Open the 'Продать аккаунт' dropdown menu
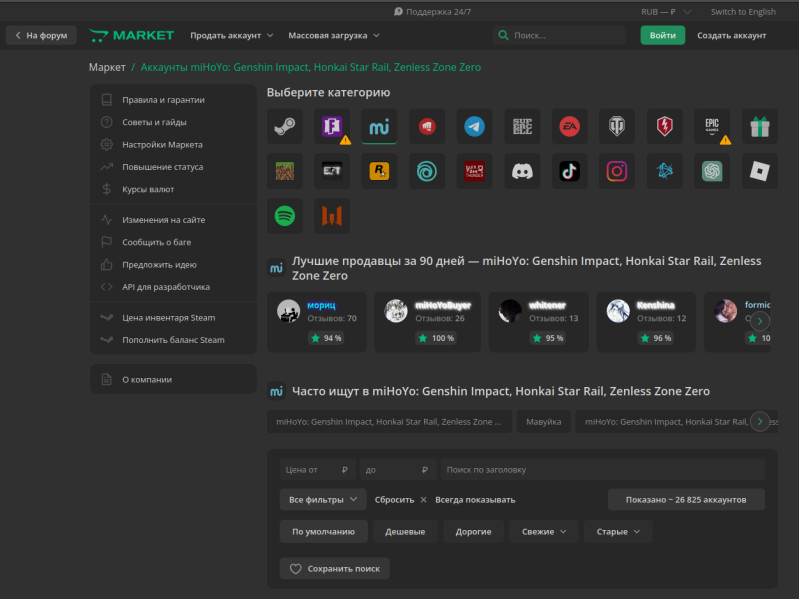Viewport: 799px width, 599px height. click(232, 36)
